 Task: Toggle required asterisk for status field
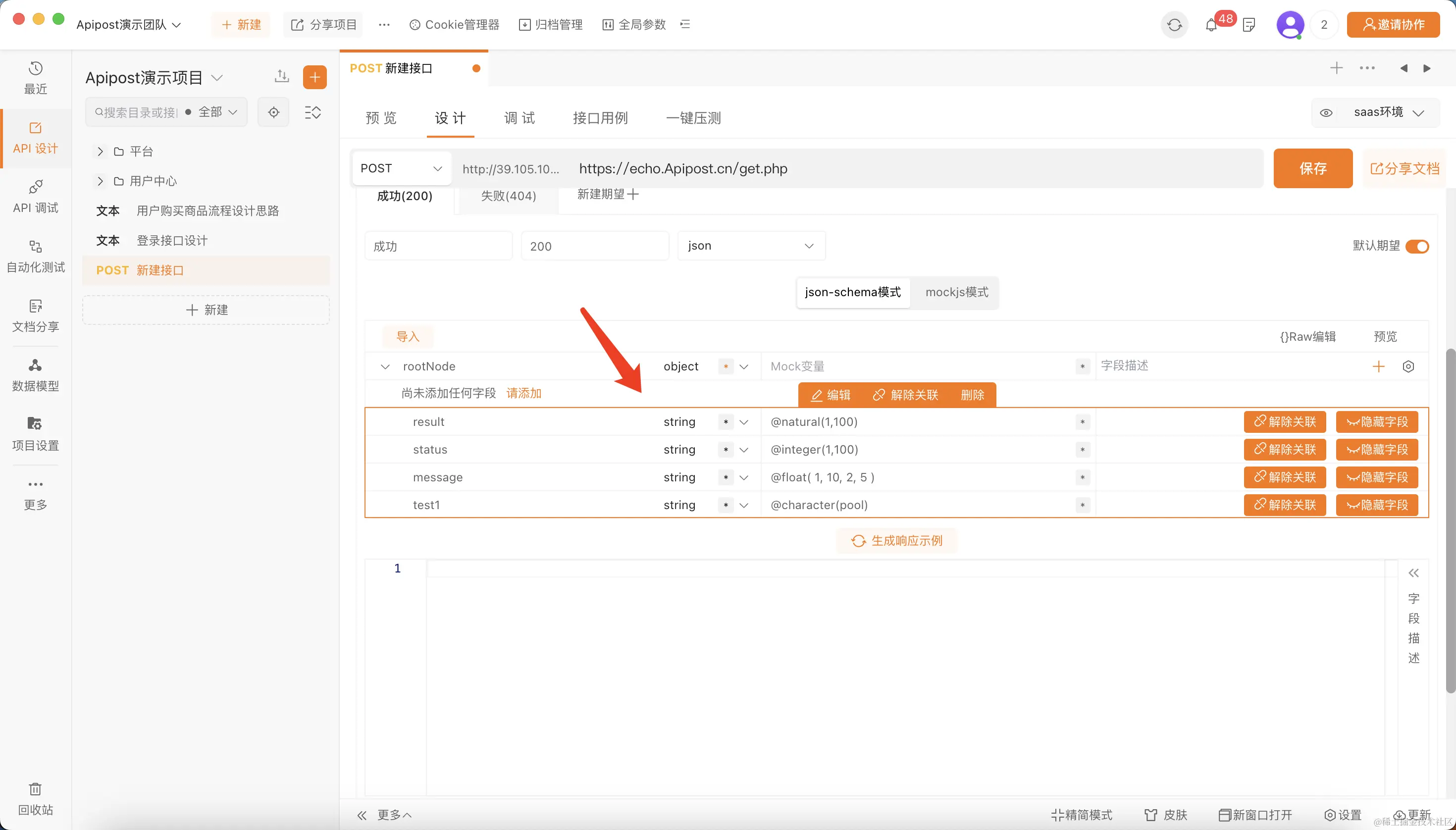pos(725,450)
